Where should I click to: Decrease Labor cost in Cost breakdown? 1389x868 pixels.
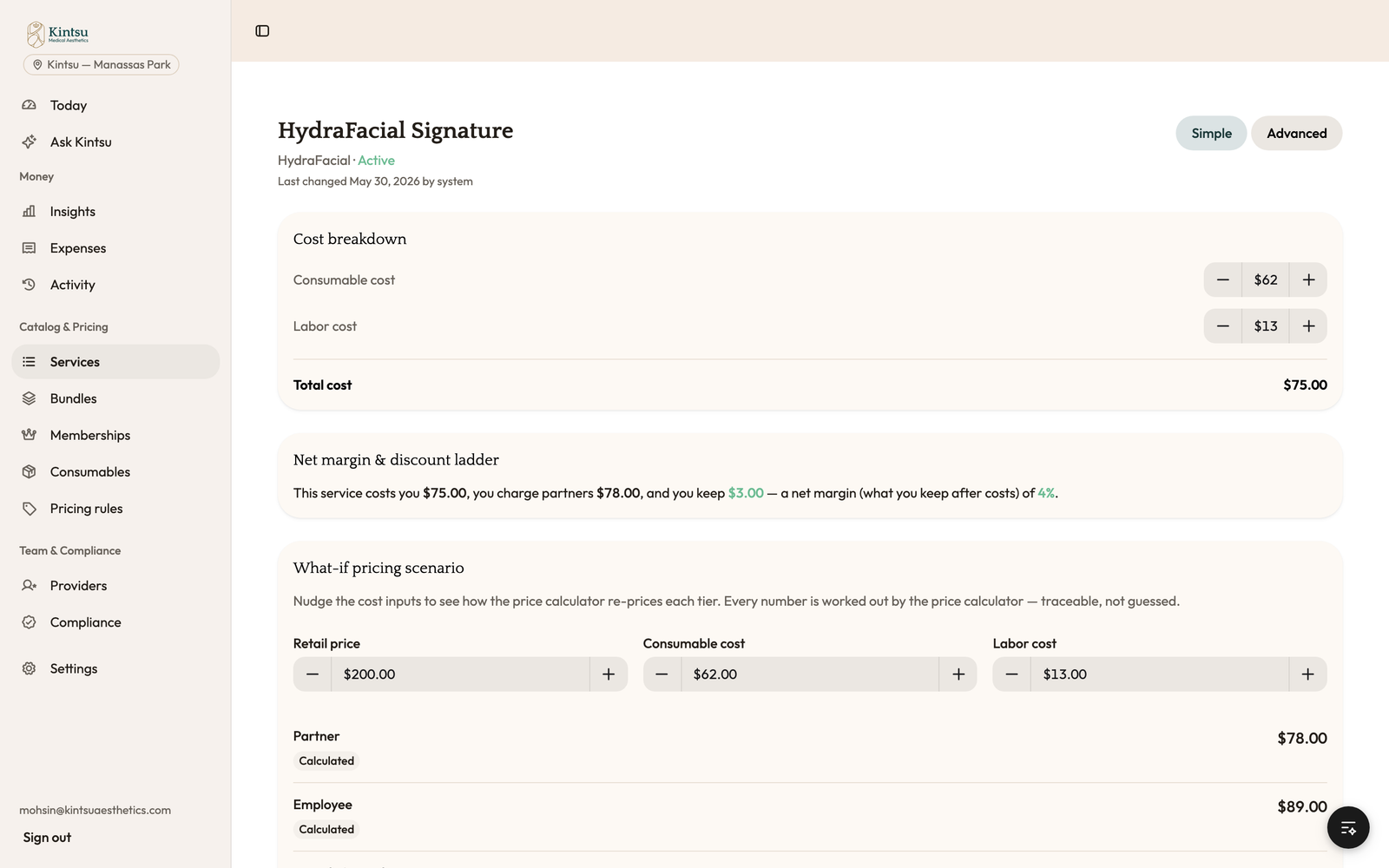1222,326
